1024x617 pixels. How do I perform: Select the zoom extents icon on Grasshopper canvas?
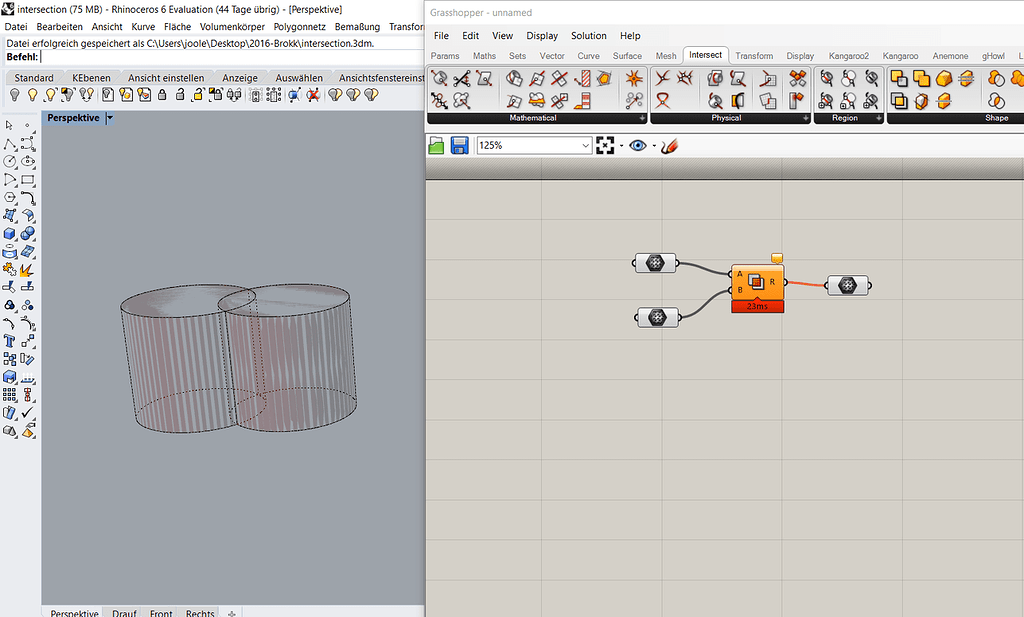(x=606, y=145)
